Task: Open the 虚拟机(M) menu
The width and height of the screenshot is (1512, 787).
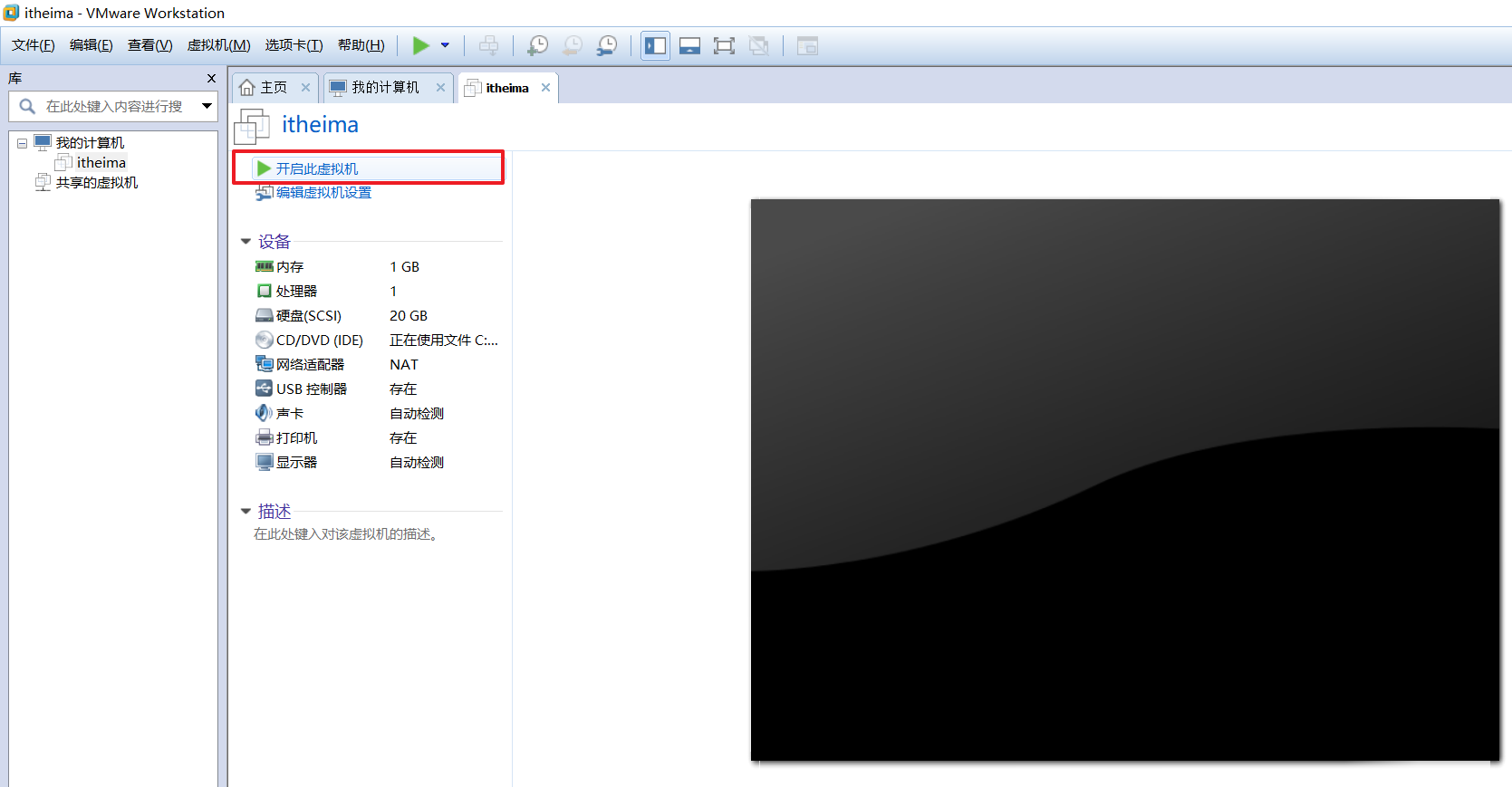Action: coord(219,45)
